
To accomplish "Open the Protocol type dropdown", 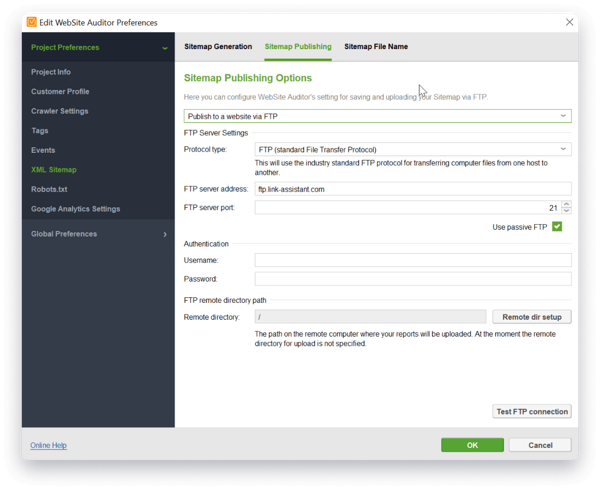I will [412, 149].
